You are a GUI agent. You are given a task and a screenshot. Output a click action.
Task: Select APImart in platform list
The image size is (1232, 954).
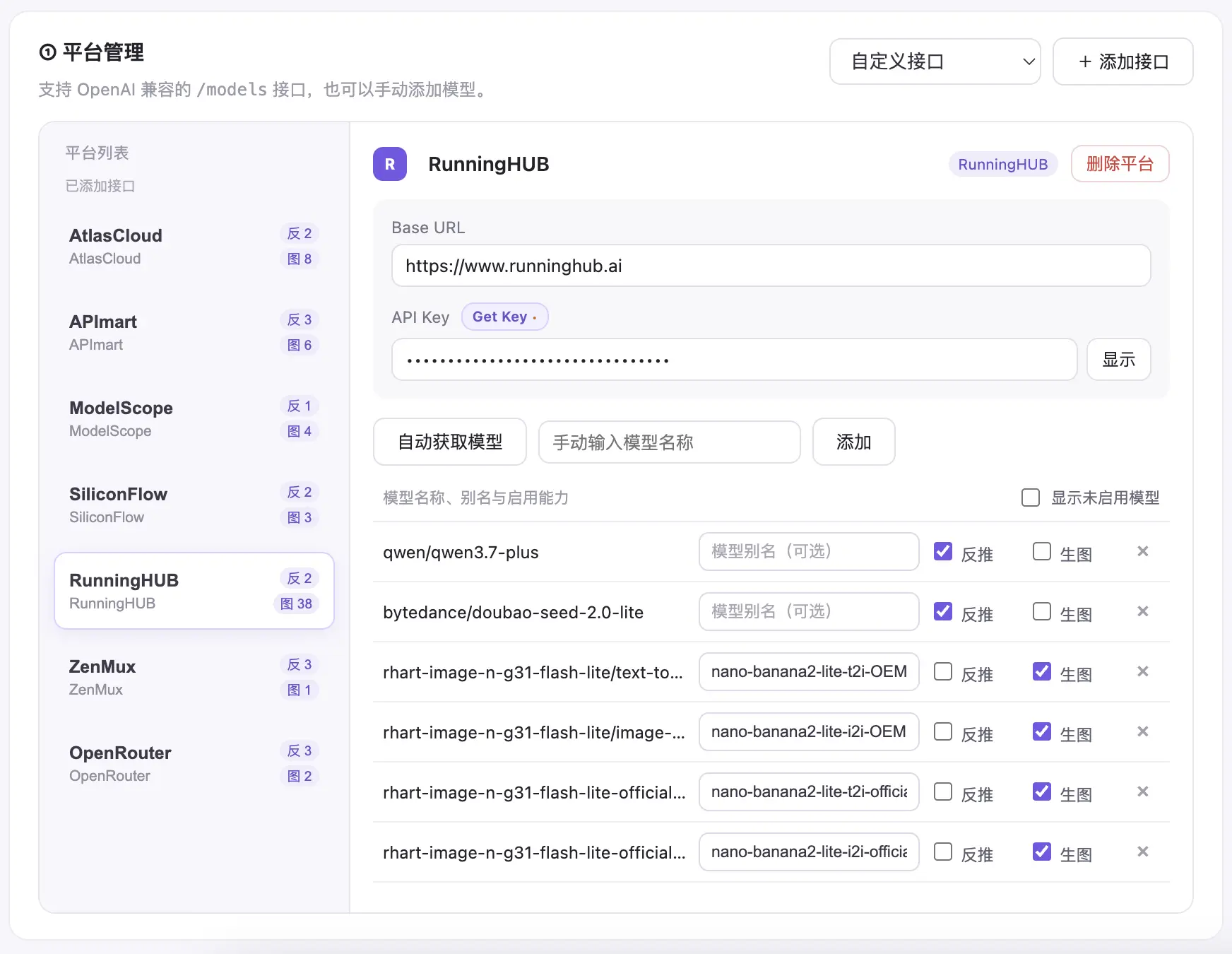(194, 332)
